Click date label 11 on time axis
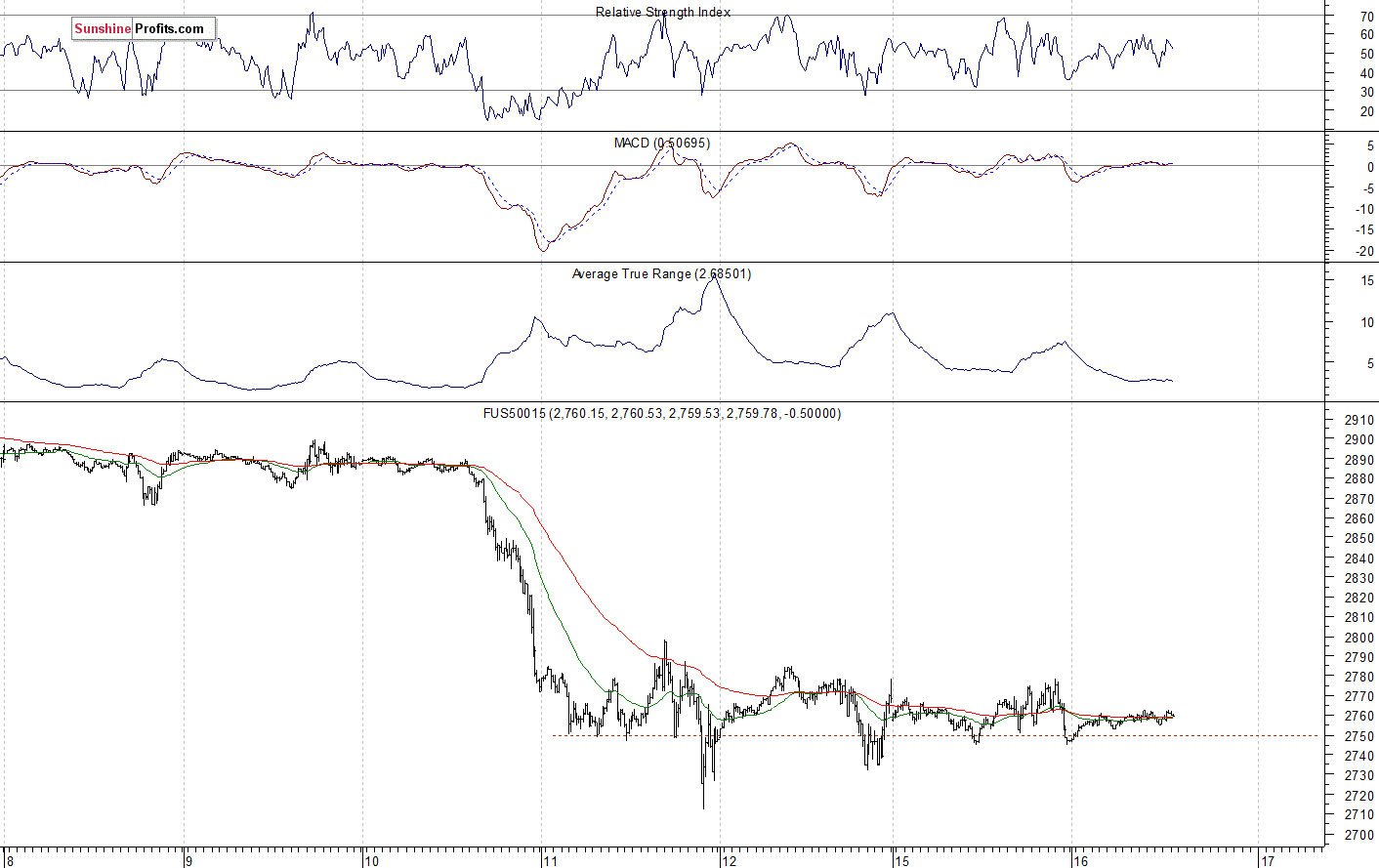 click(551, 861)
